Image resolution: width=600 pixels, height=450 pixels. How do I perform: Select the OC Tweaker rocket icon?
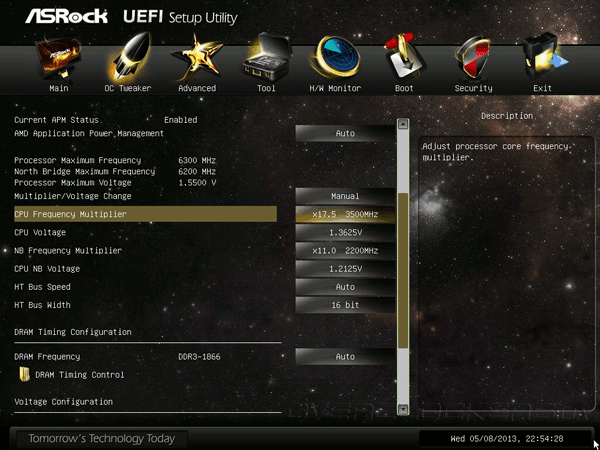click(x=128, y=59)
